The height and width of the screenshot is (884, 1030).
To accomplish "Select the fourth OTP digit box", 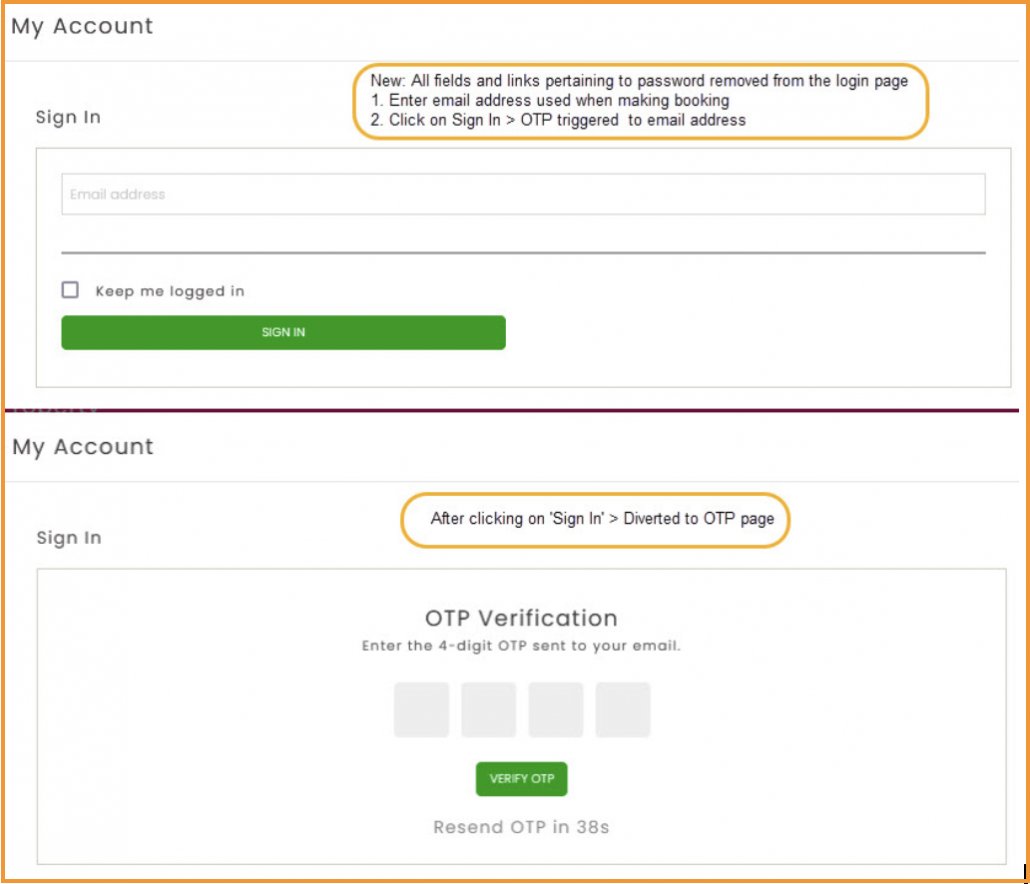I will (x=623, y=710).
